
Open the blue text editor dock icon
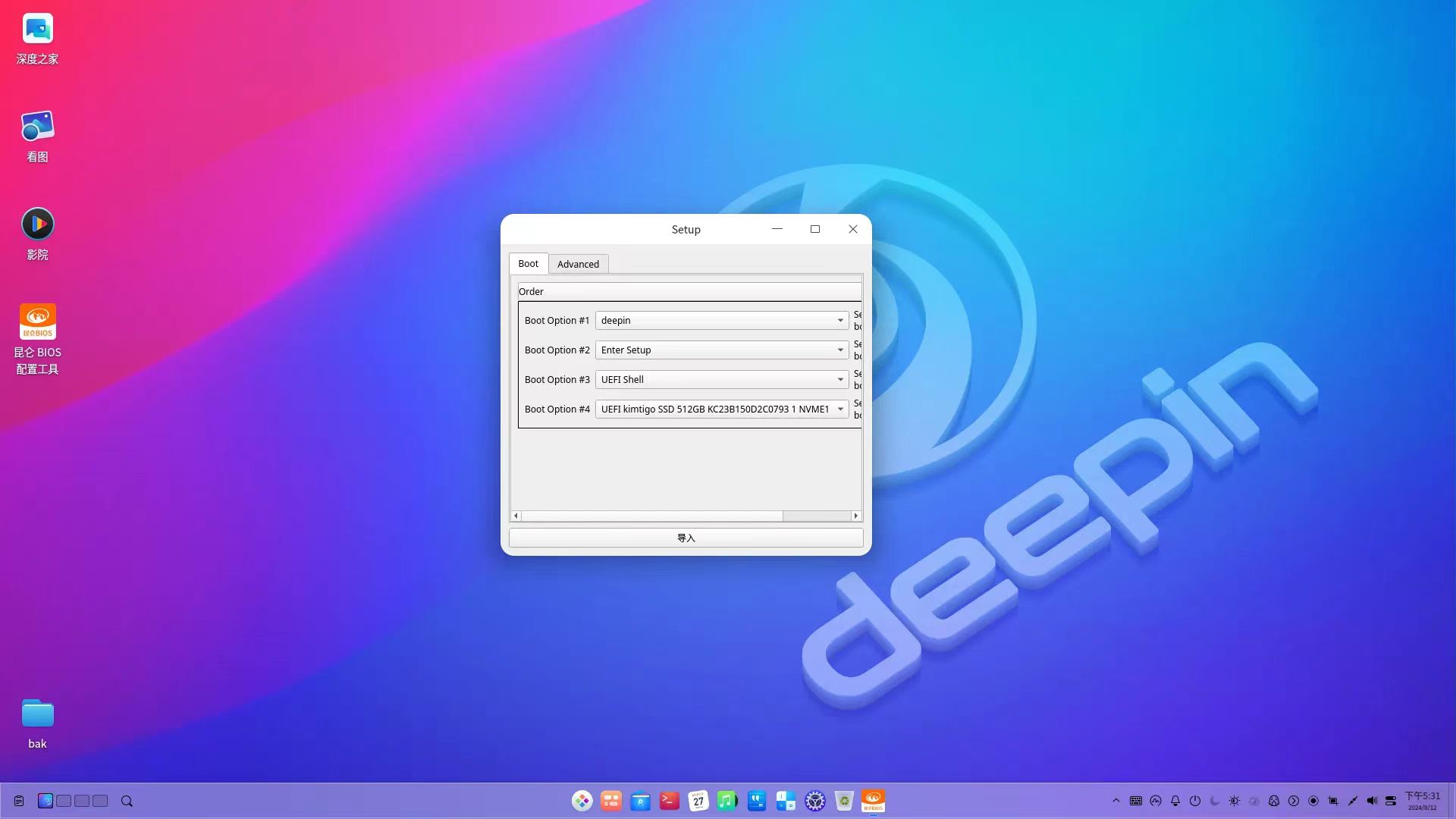point(757,801)
